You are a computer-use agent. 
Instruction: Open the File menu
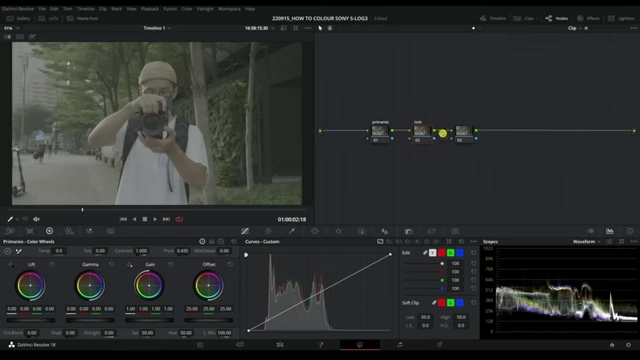42,9
